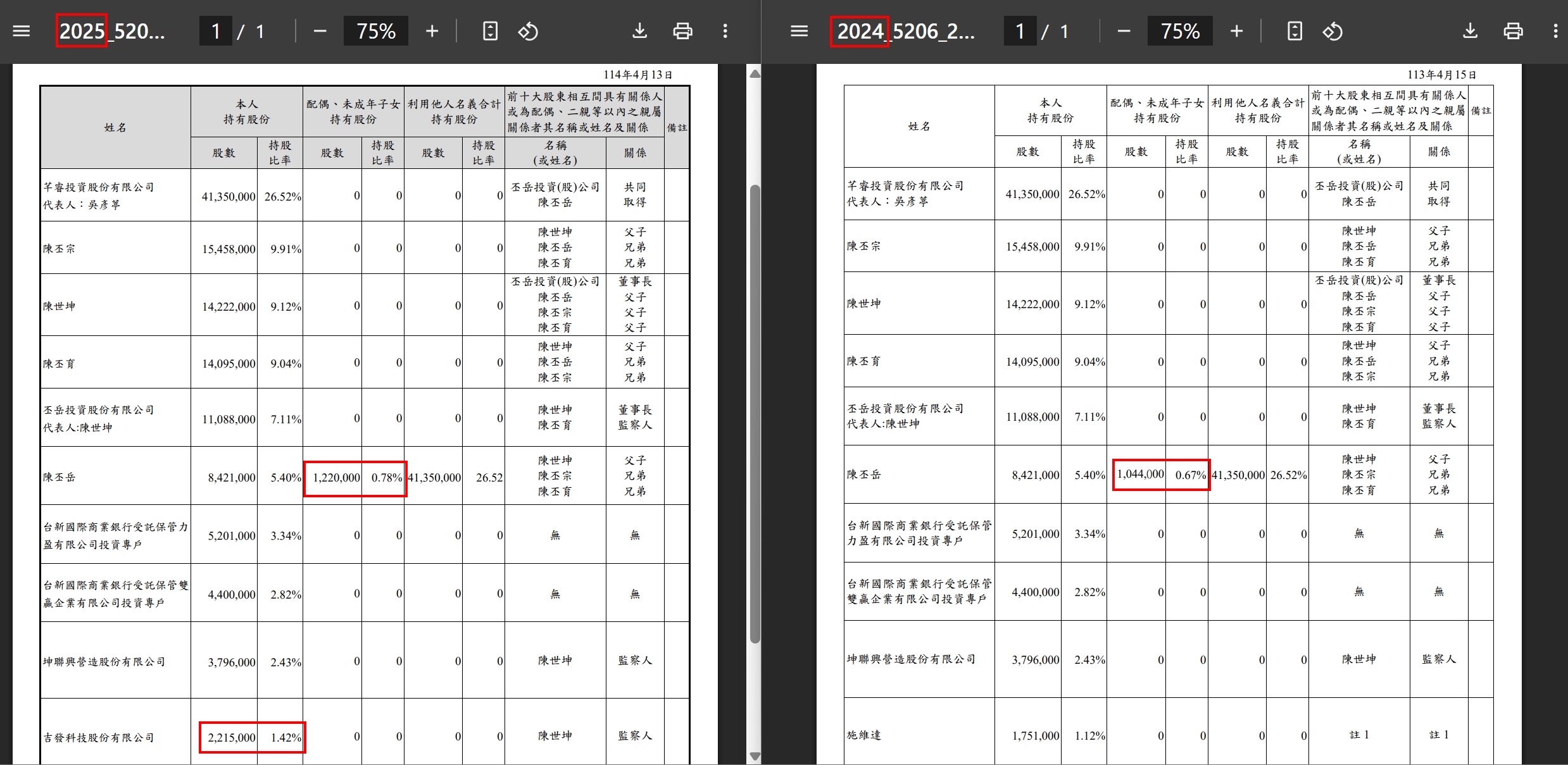The height and width of the screenshot is (765, 1568).
Task: Print the left 2025 PDF document
Action: tap(682, 31)
